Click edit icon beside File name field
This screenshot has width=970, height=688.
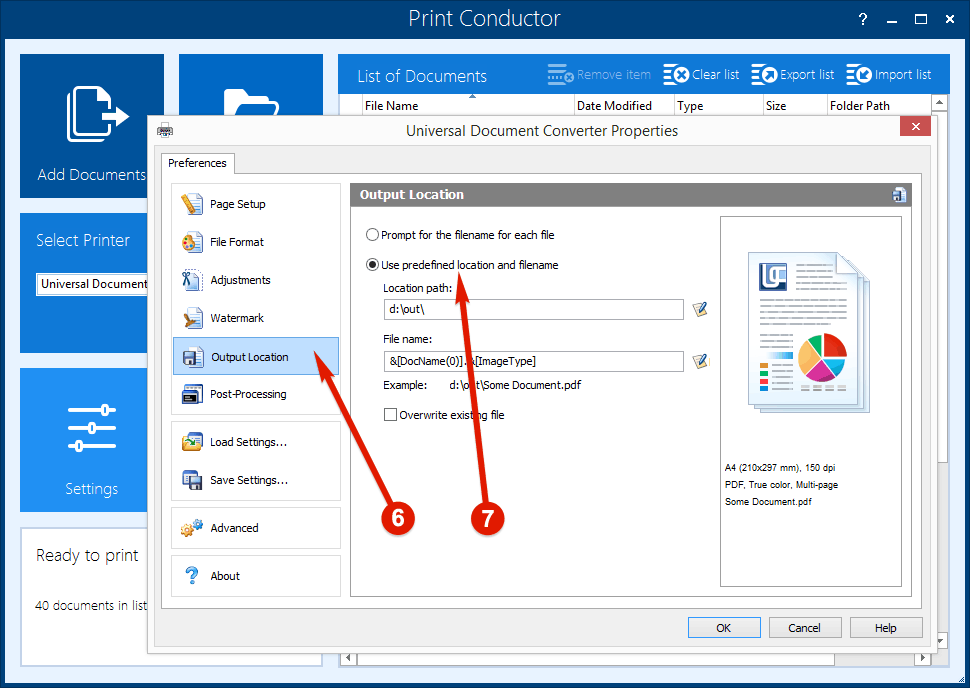pos(700,361)
